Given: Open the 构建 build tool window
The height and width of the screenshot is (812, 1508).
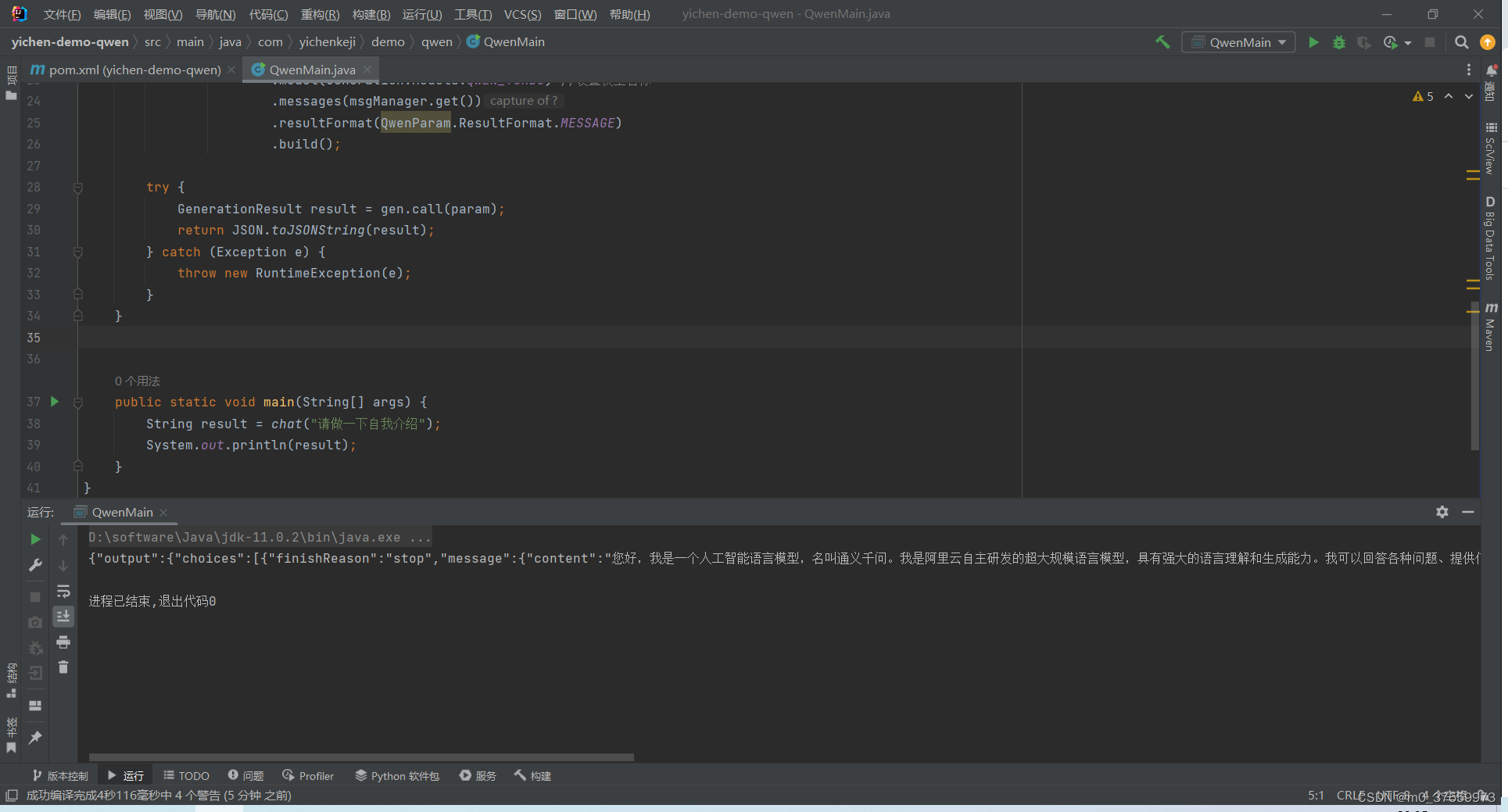Looking at the screenshot, I should click(x=532, y=776).
